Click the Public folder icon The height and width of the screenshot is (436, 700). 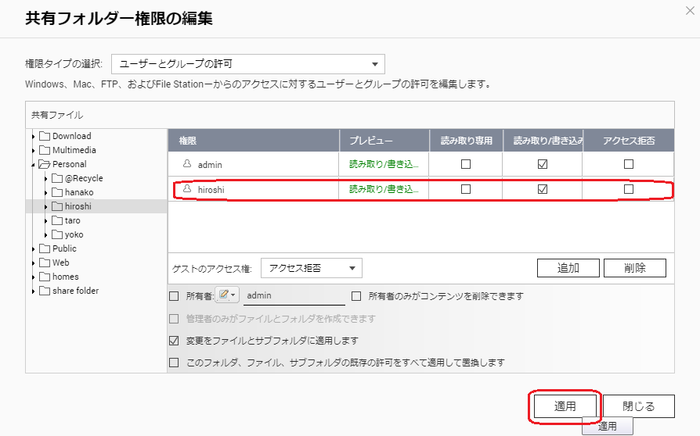tap(44, 248)
